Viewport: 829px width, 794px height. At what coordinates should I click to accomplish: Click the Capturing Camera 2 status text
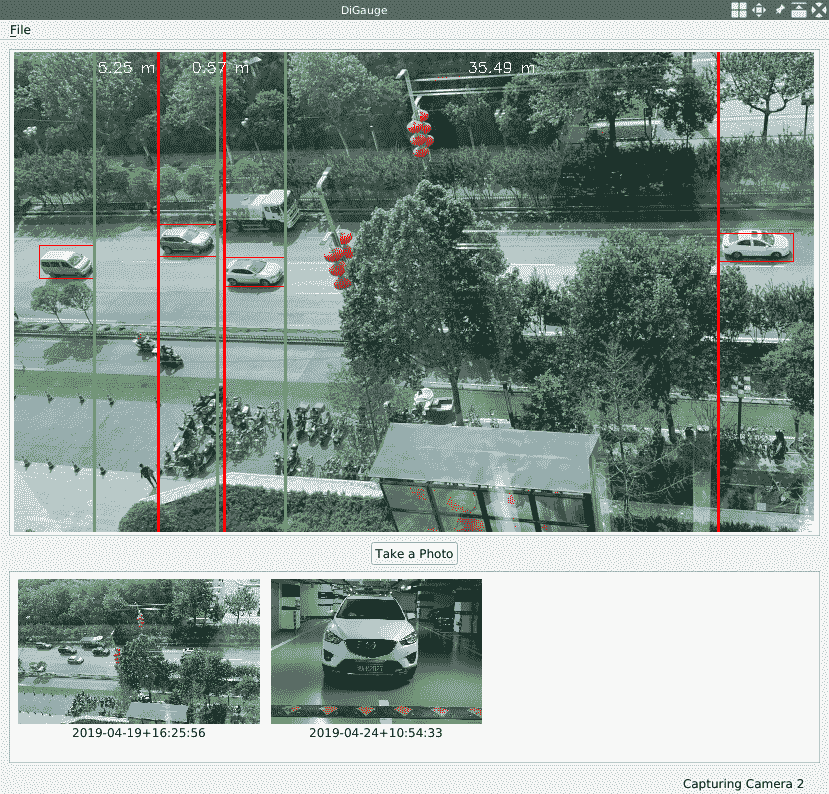click(743, 784)
